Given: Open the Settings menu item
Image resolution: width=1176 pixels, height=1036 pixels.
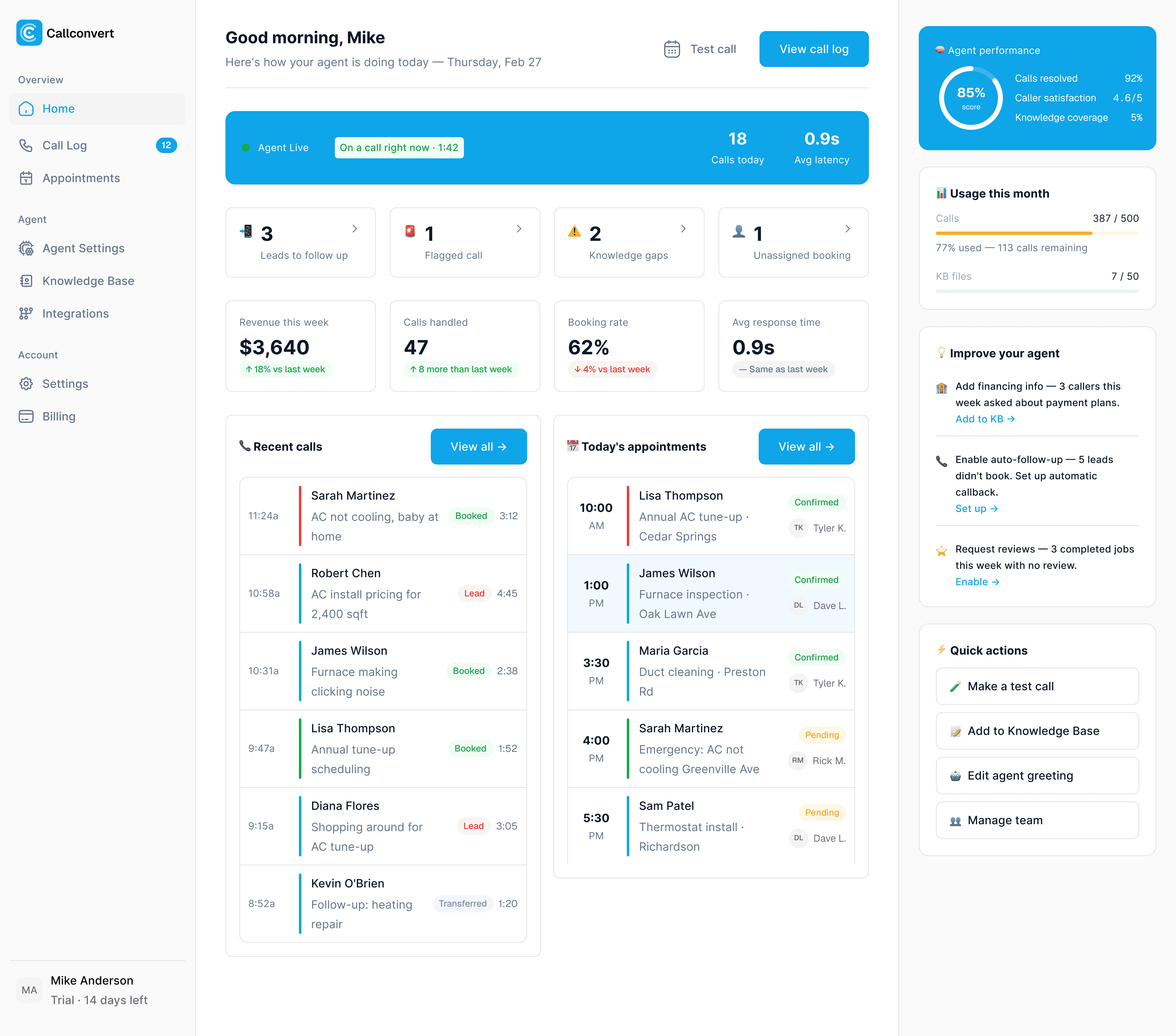Looking at the screenshot, I should 65,384.
